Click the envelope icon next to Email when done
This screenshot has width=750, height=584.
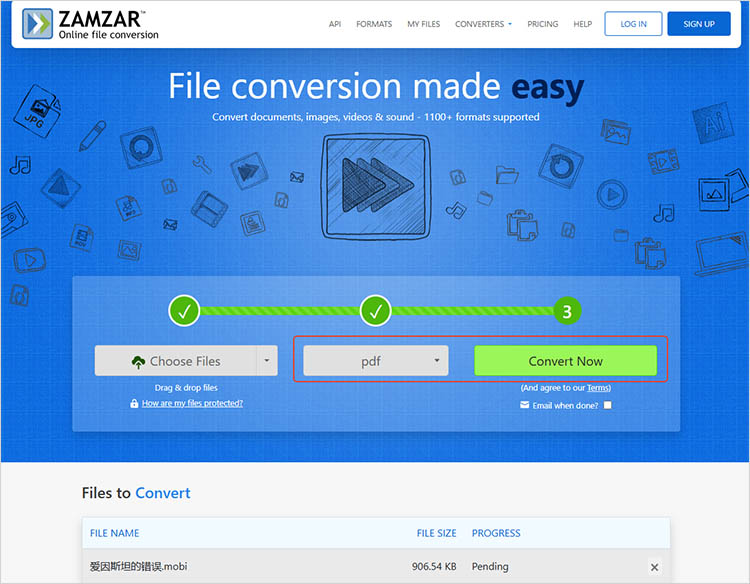tap(525, 405)
